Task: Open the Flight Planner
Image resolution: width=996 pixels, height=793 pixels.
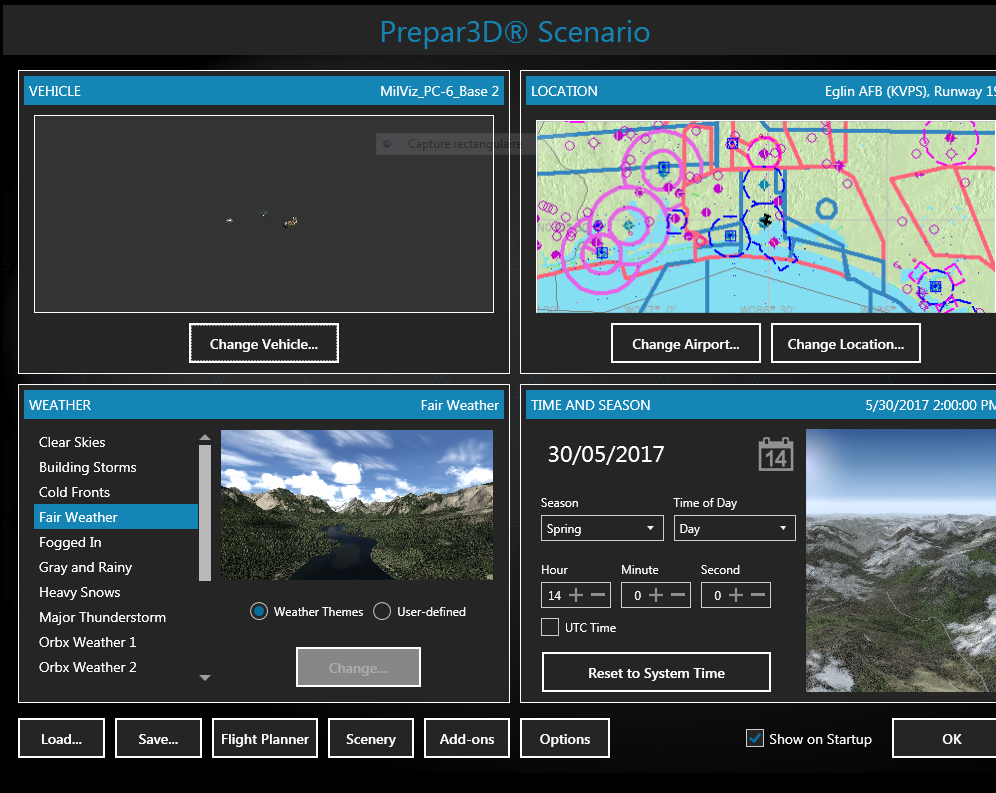Action: tap(265, 738)
